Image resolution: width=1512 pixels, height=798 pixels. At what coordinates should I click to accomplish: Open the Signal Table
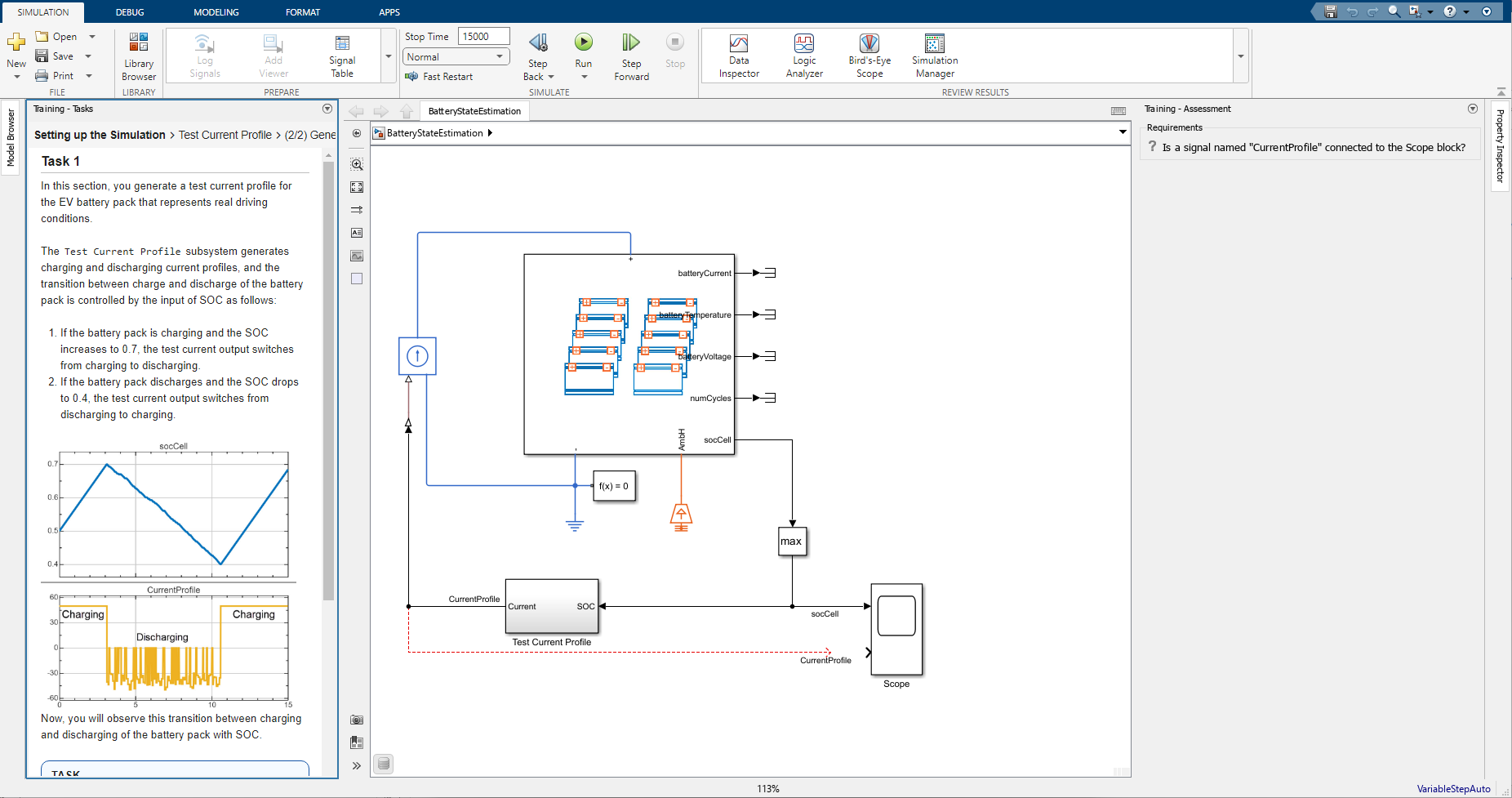coord(342,56)
